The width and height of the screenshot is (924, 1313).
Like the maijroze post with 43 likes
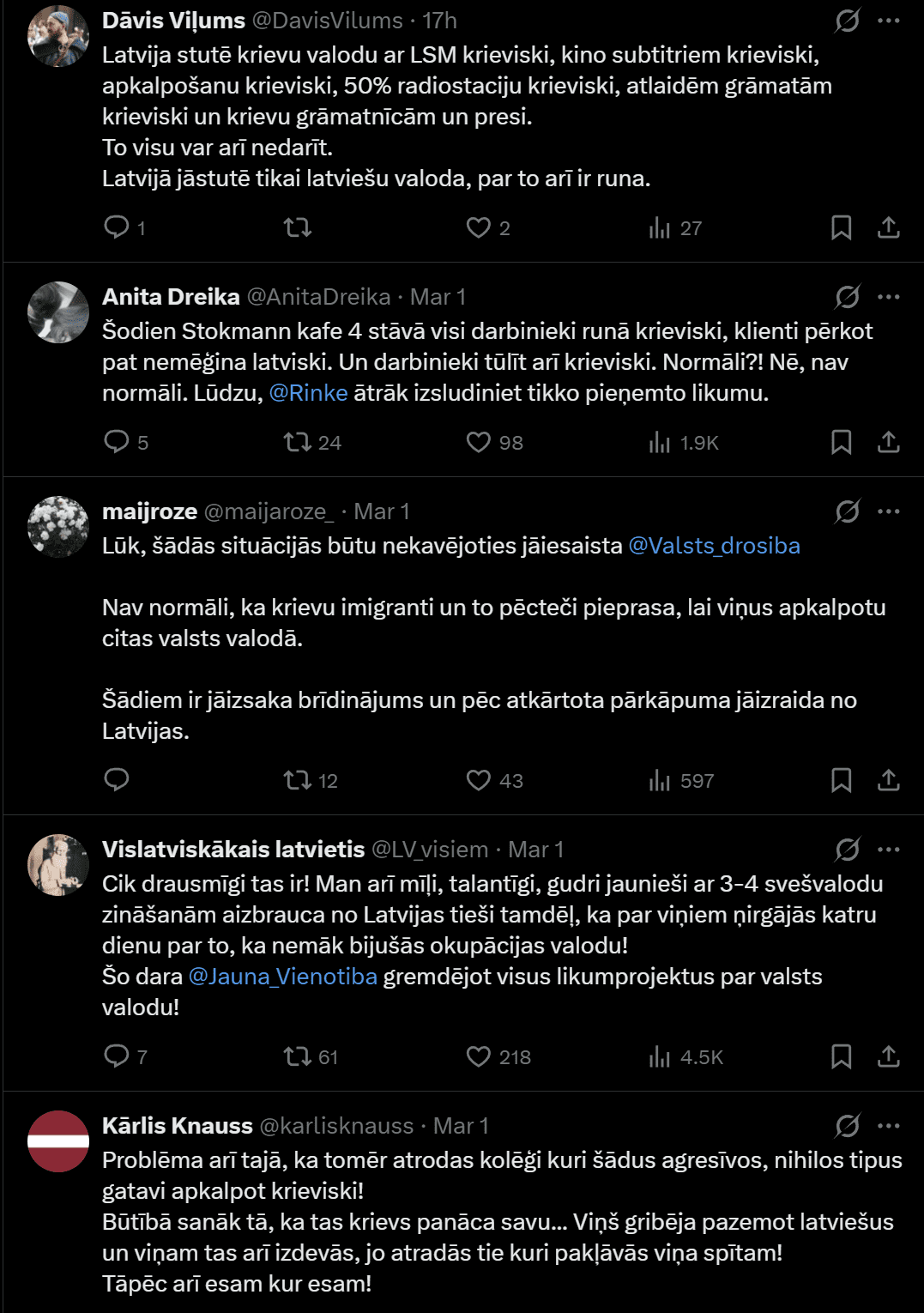(x=479, y=780)
